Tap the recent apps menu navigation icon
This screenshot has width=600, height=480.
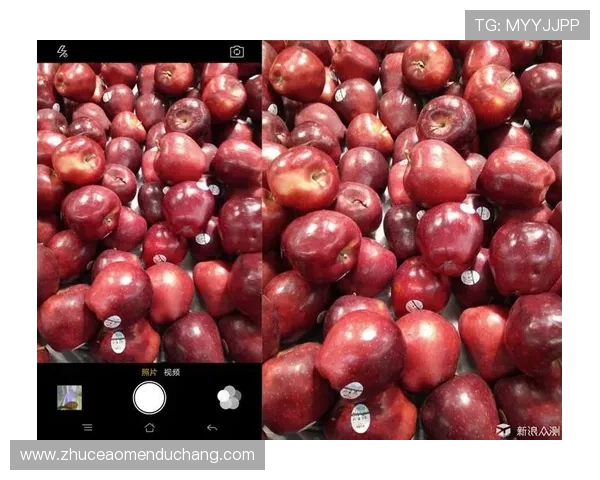coord(87,428)
